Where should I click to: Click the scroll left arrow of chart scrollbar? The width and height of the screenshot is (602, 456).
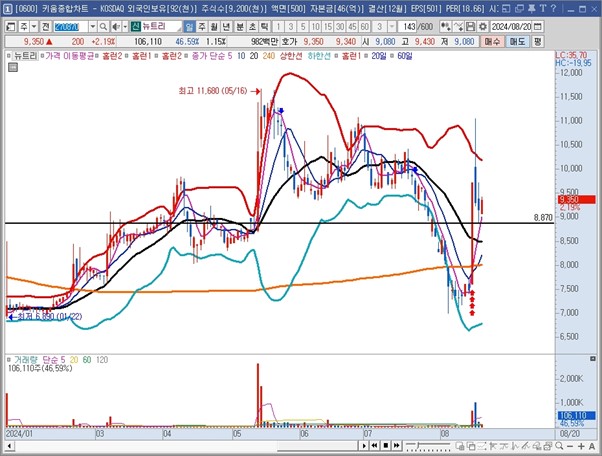click(9, 446)
